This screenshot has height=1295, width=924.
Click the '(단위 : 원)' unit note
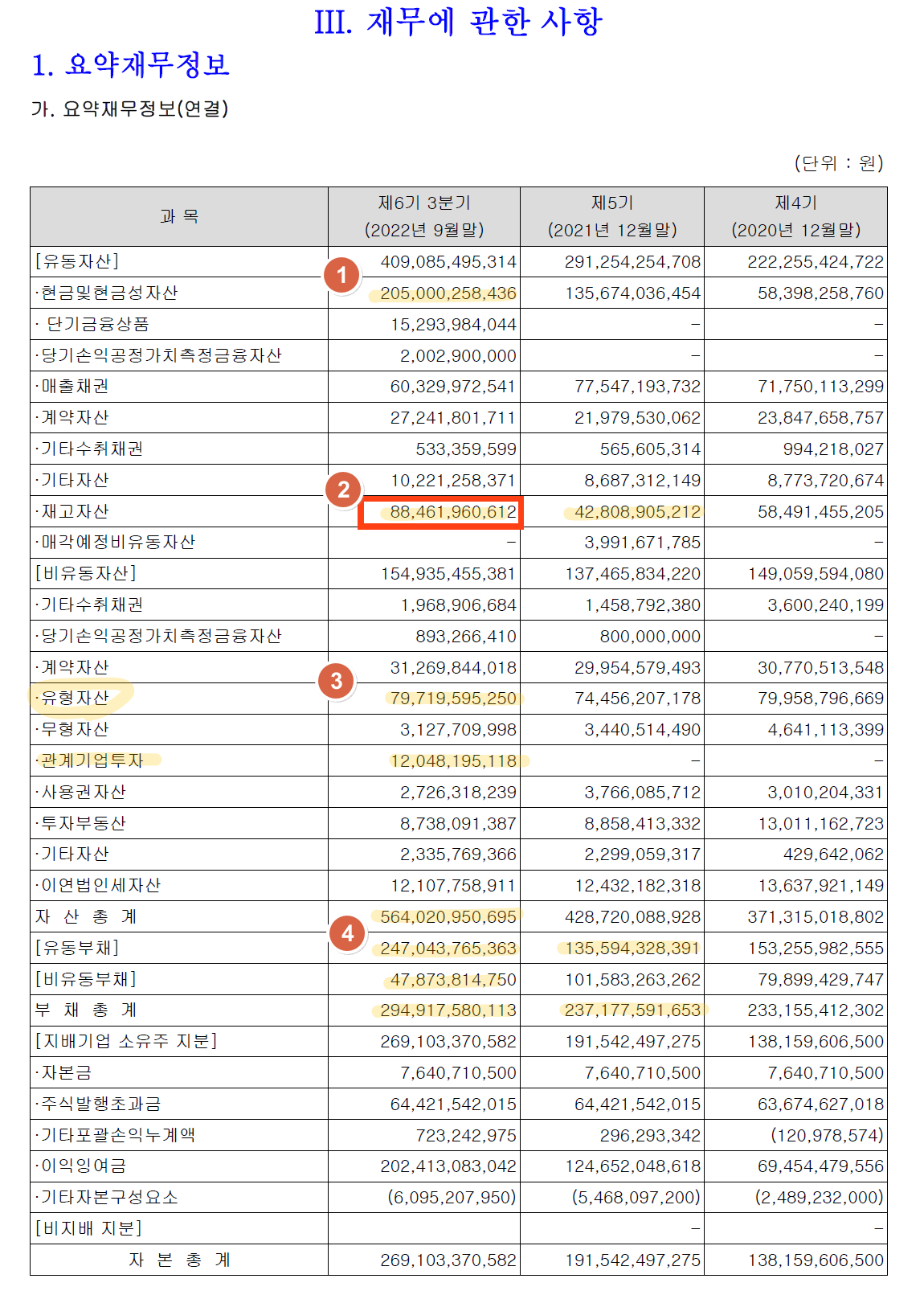[839, 163]
